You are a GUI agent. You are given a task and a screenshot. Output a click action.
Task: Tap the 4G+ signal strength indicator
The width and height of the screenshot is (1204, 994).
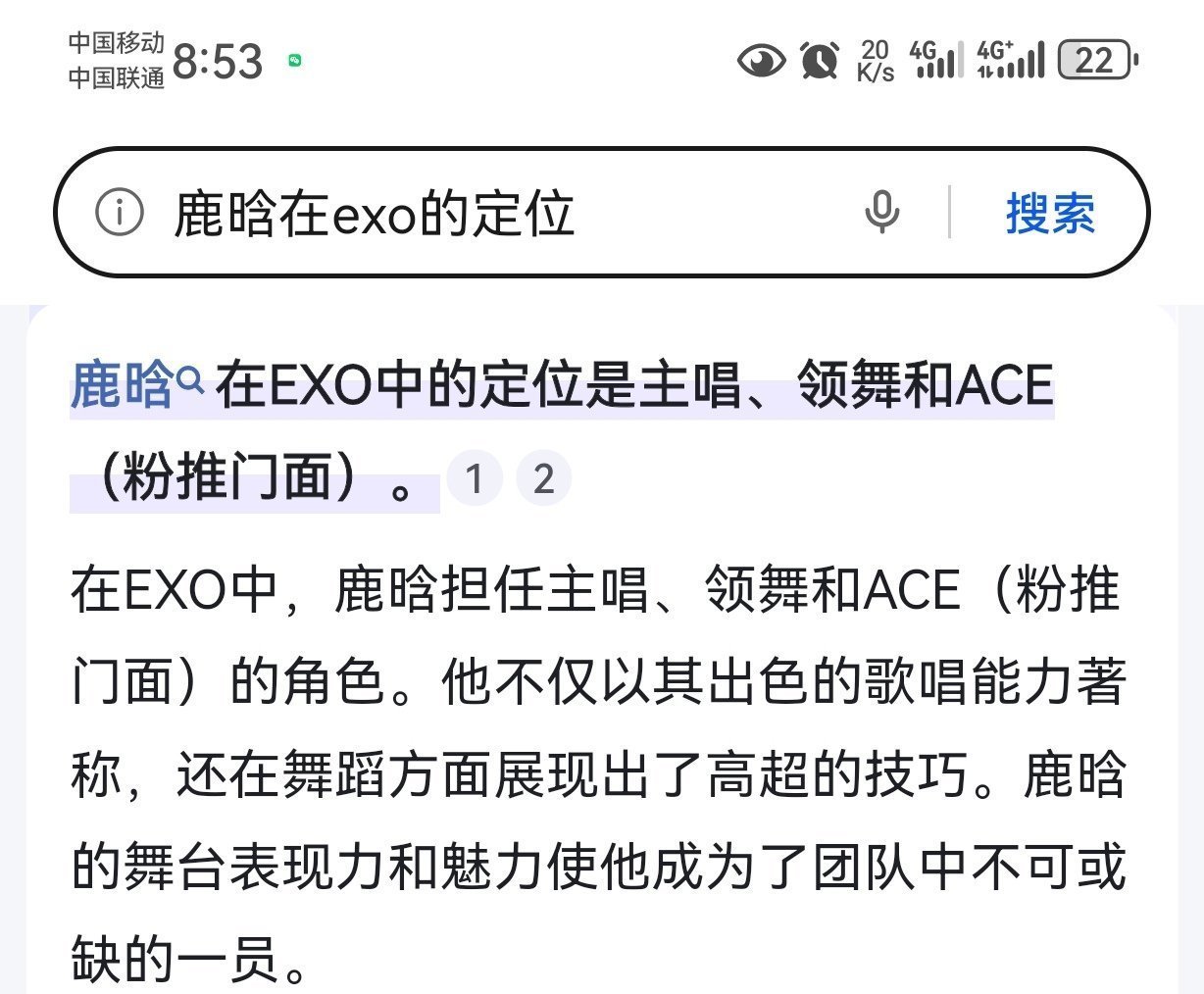tap(1011, 60)
